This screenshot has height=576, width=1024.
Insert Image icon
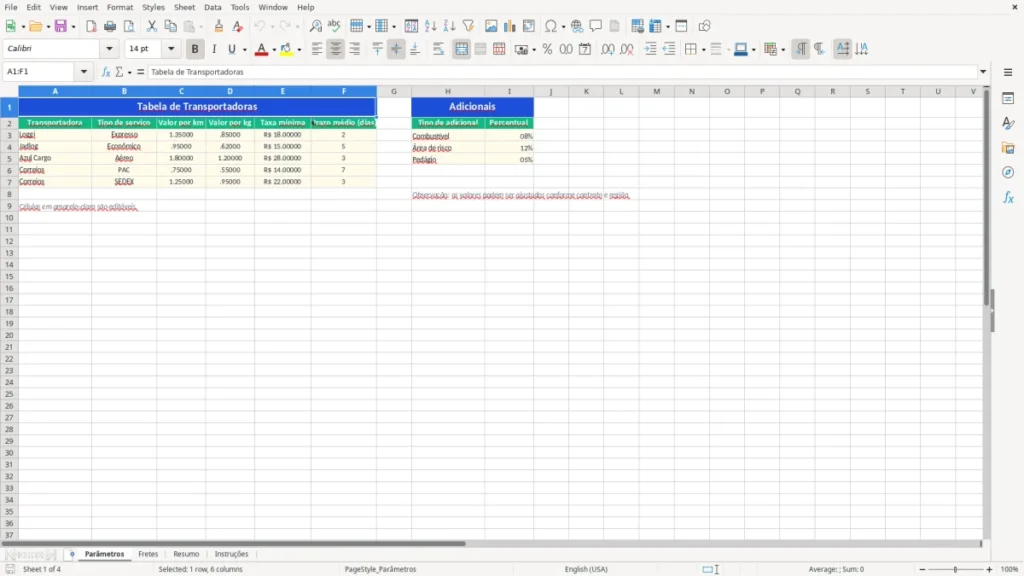[x=491, y=26]
